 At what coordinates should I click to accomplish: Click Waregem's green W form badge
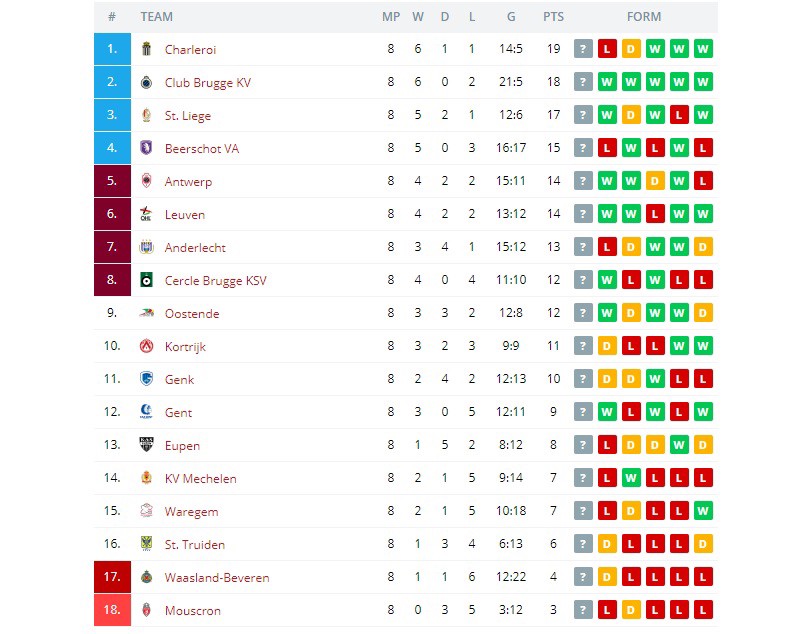[x=703, y=511]
